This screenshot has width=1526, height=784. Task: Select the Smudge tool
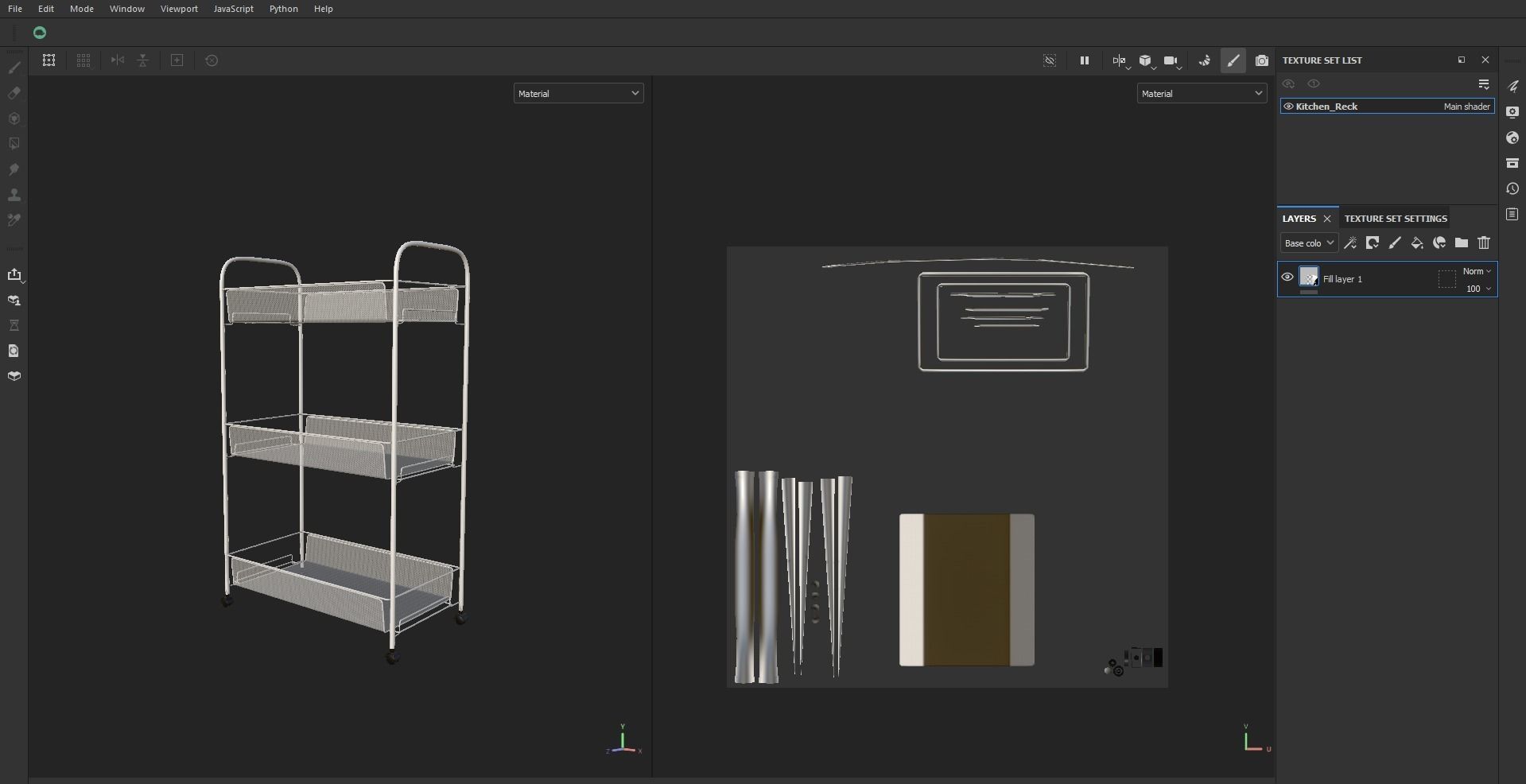point(14,169)
